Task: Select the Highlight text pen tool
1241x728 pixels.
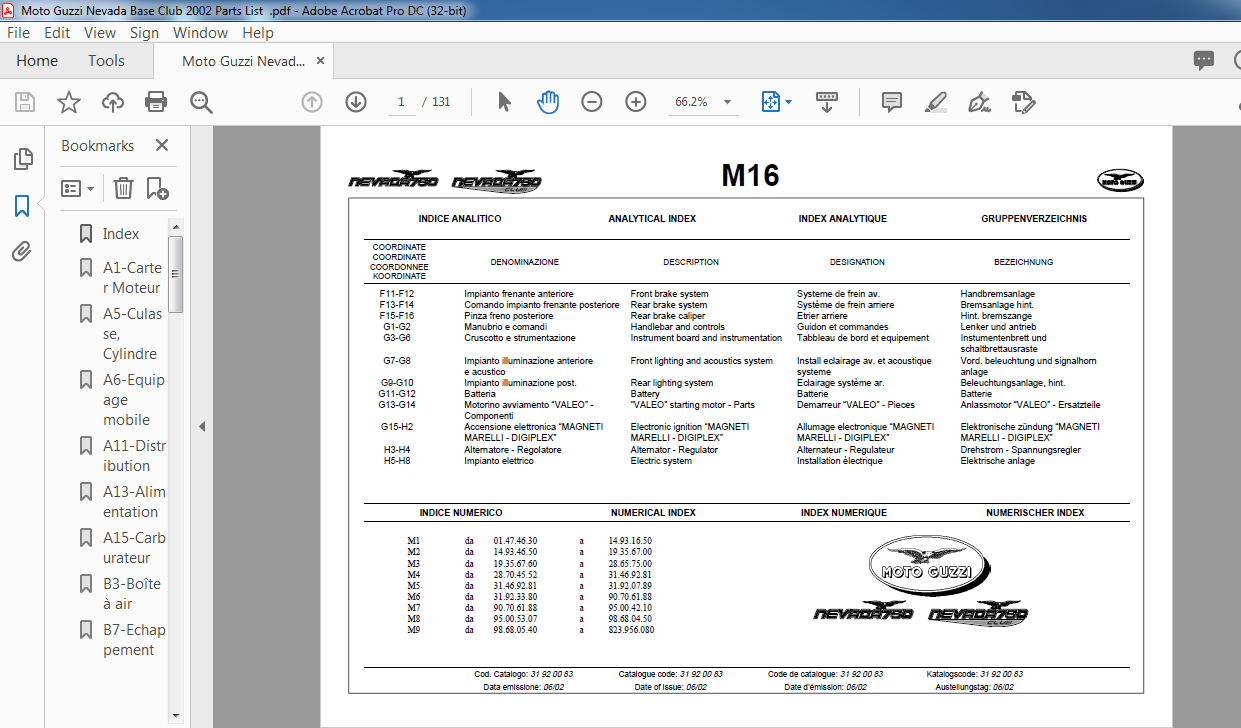Action: coord(936,102)
